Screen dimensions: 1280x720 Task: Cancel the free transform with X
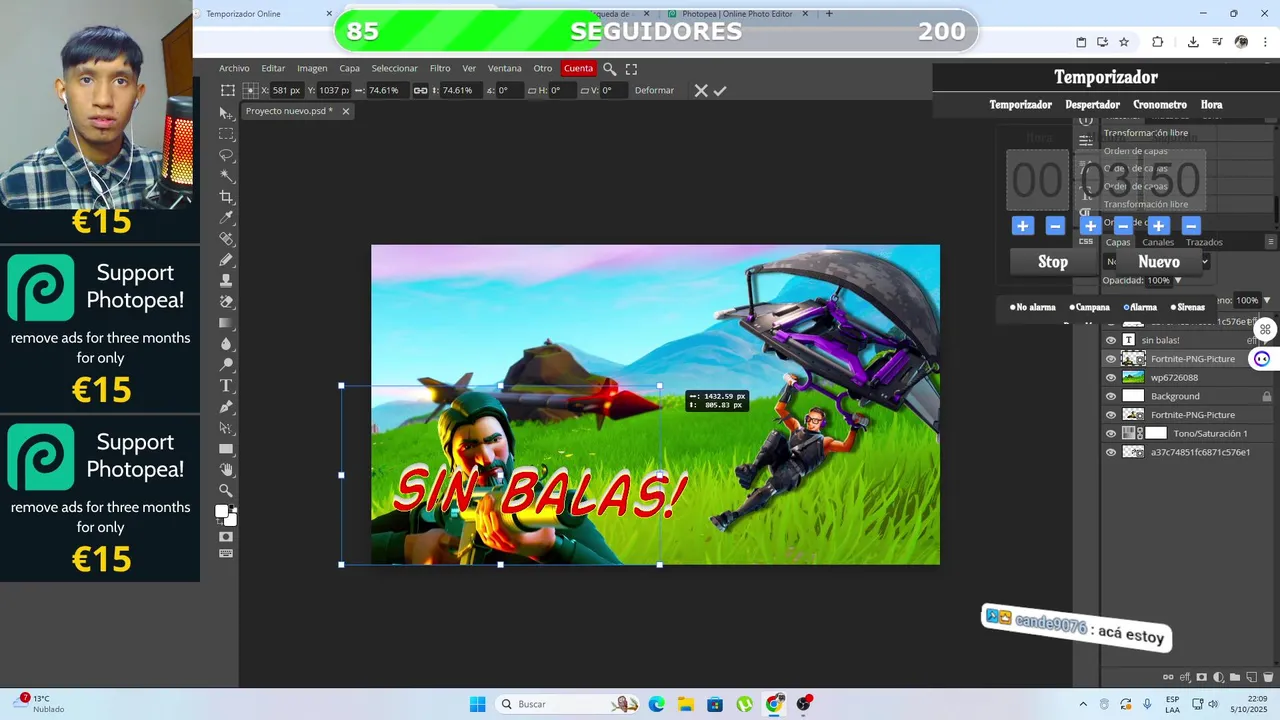click(x=701, y=90)
